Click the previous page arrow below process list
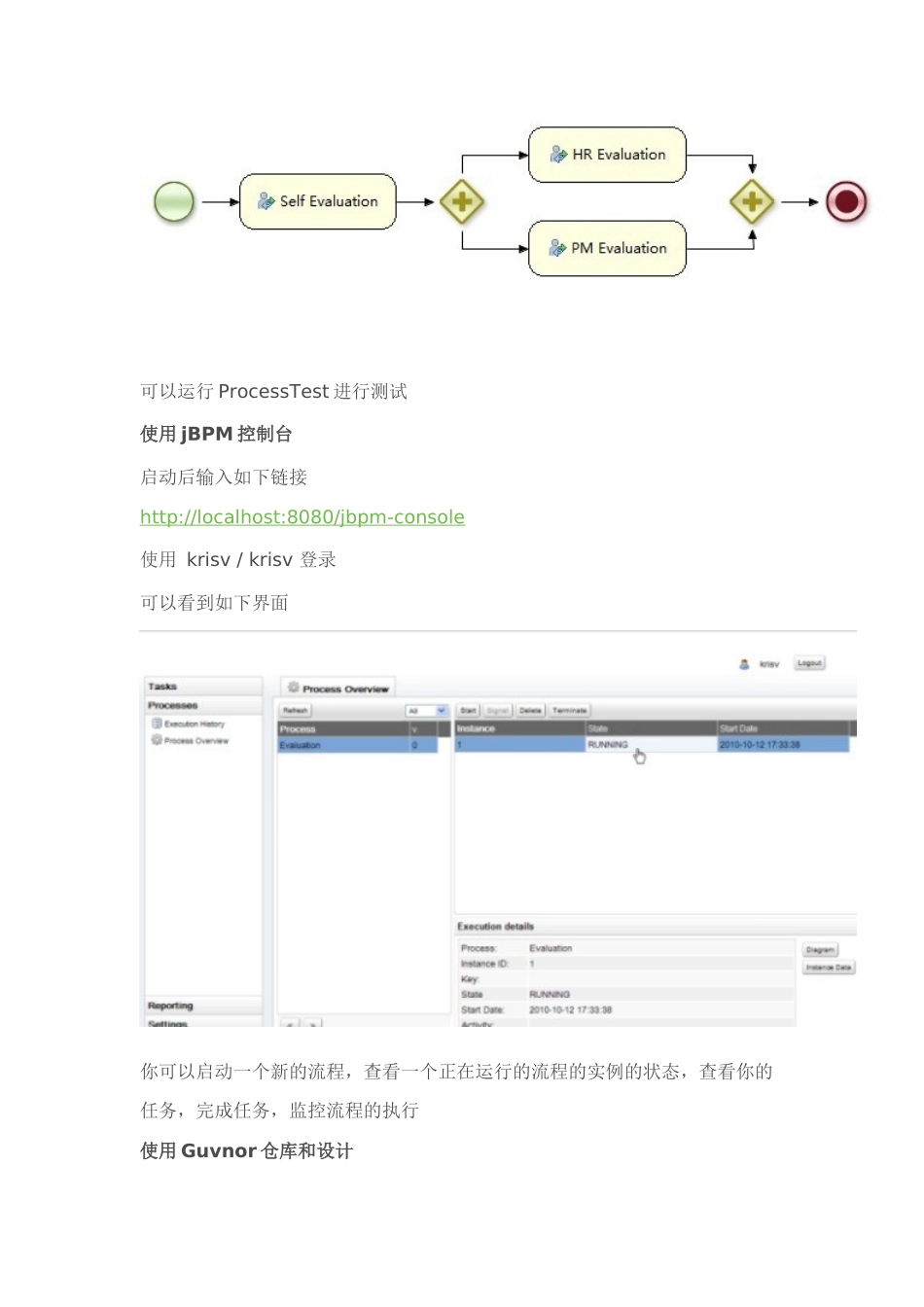The width and height of the screenshot is (924, 1307). click(290, 1024)
